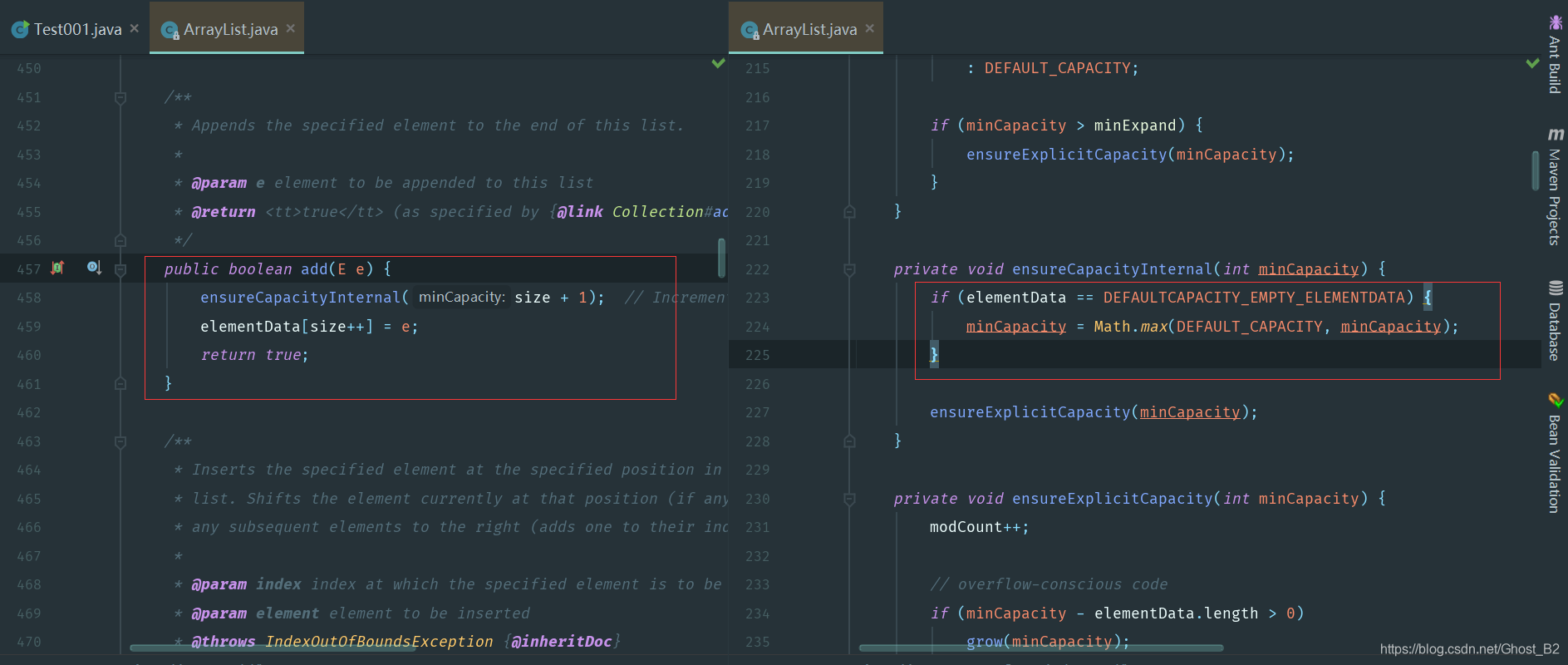Click the minCapacity parameter hint on line 458
The height and width of the screenshot is (665, 1568).
click(x=461, y=298)
